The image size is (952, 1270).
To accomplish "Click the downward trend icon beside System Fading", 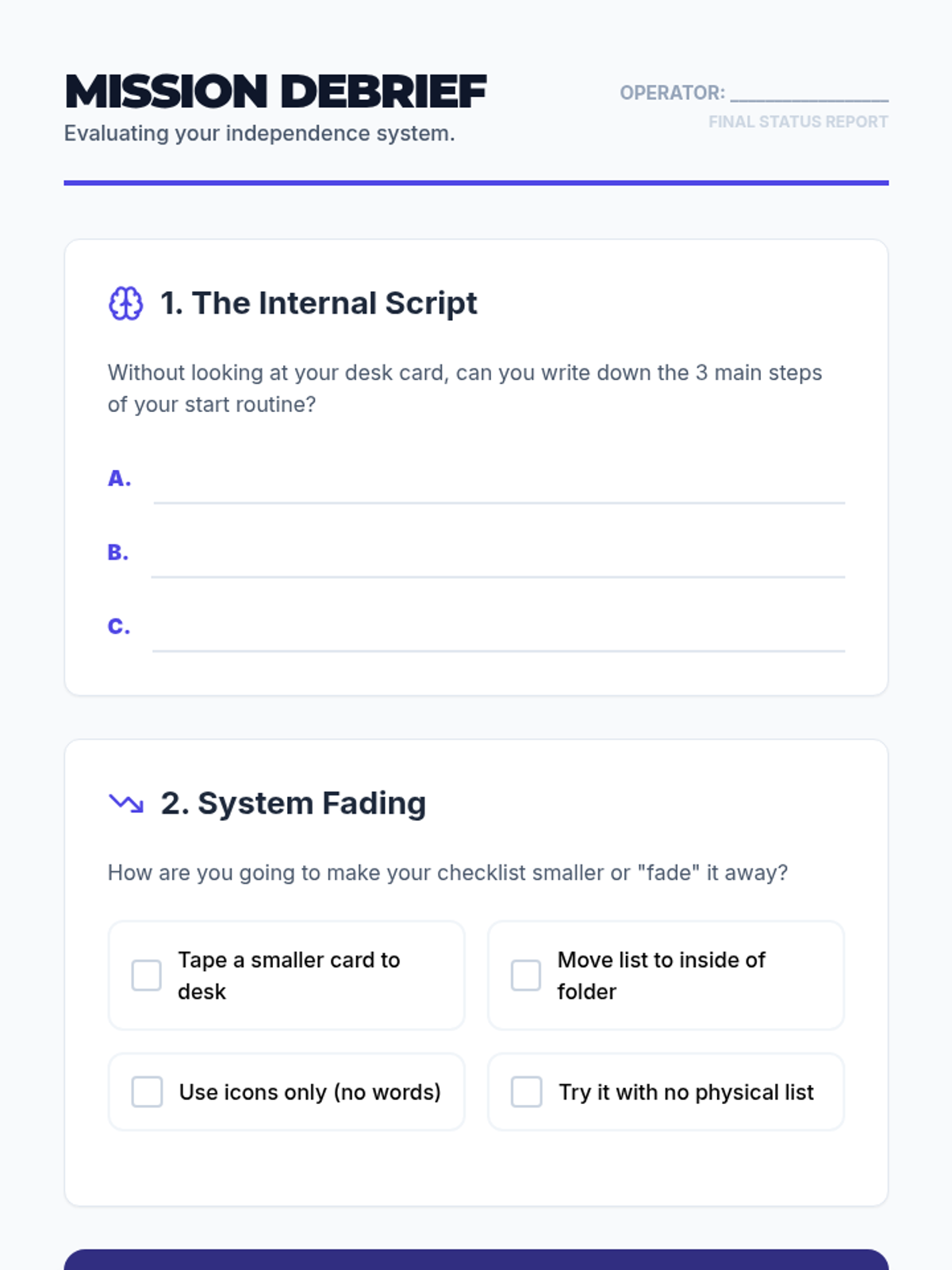I will tap(125, 803).
